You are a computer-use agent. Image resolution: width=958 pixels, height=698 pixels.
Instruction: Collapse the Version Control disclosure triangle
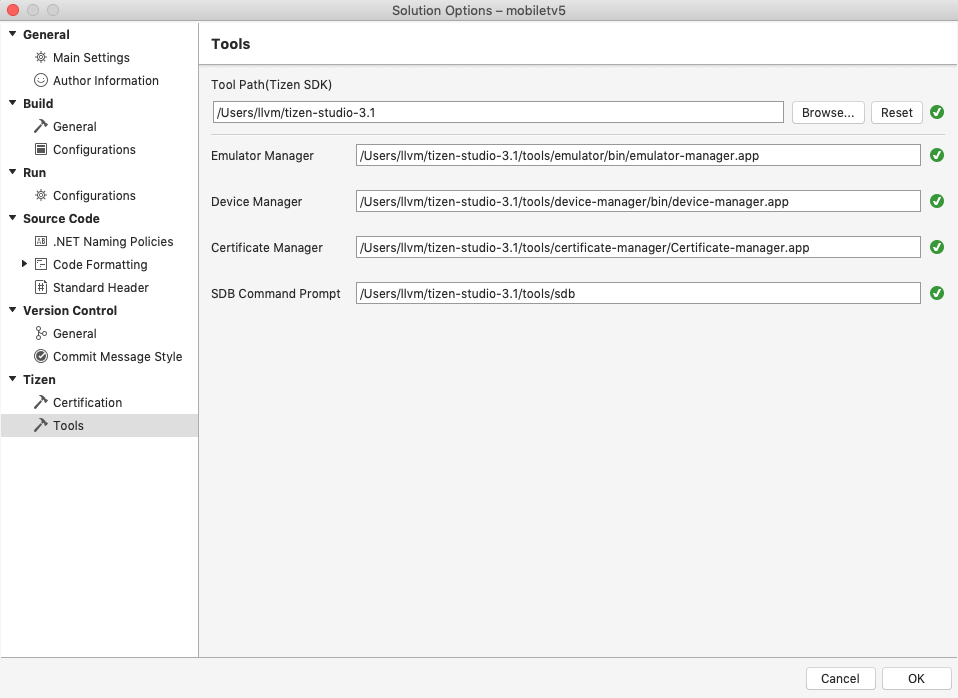click(x=11, y=310)
